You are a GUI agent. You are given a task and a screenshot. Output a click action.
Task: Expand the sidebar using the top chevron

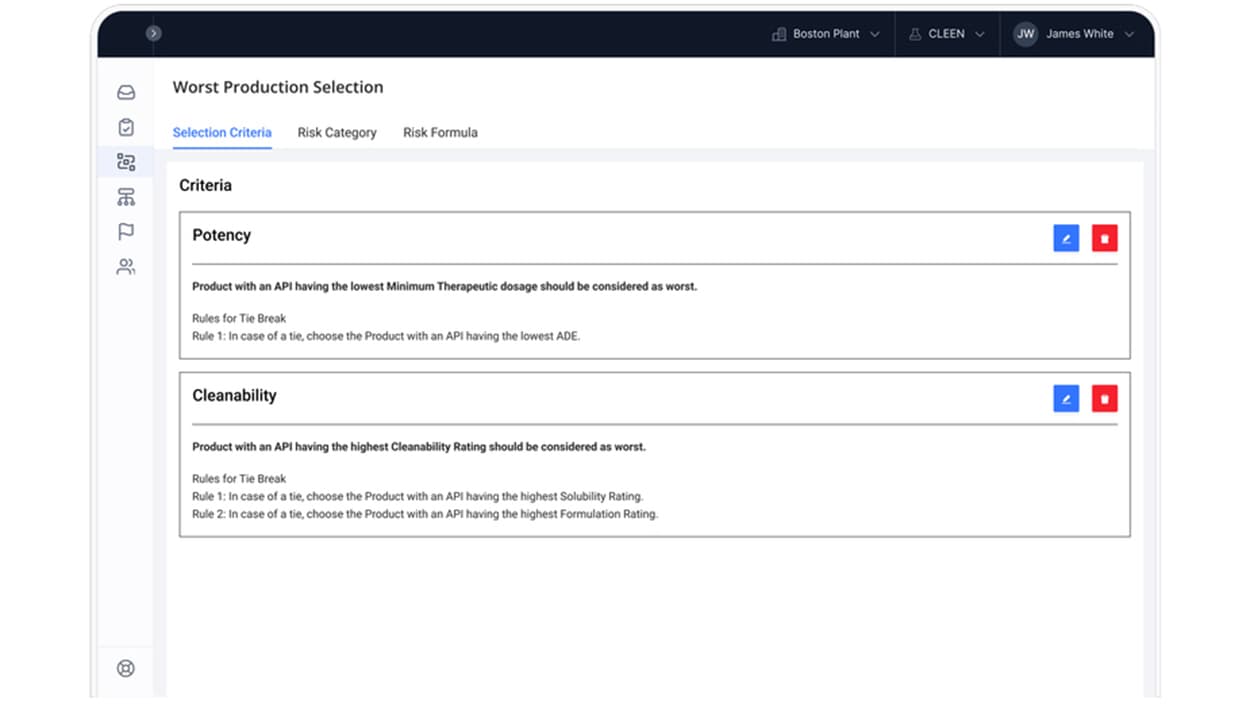coord(153,34)
